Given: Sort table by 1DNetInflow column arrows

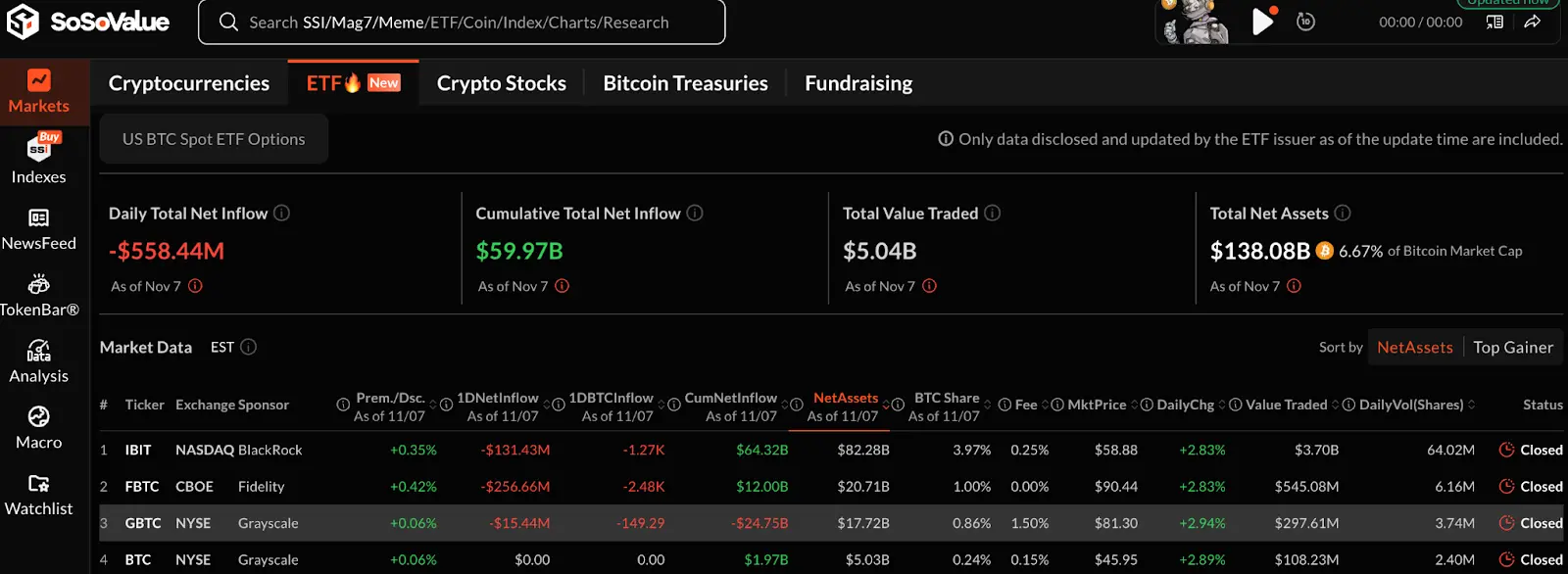Looking at the screenshot, I should click(547, 405).
